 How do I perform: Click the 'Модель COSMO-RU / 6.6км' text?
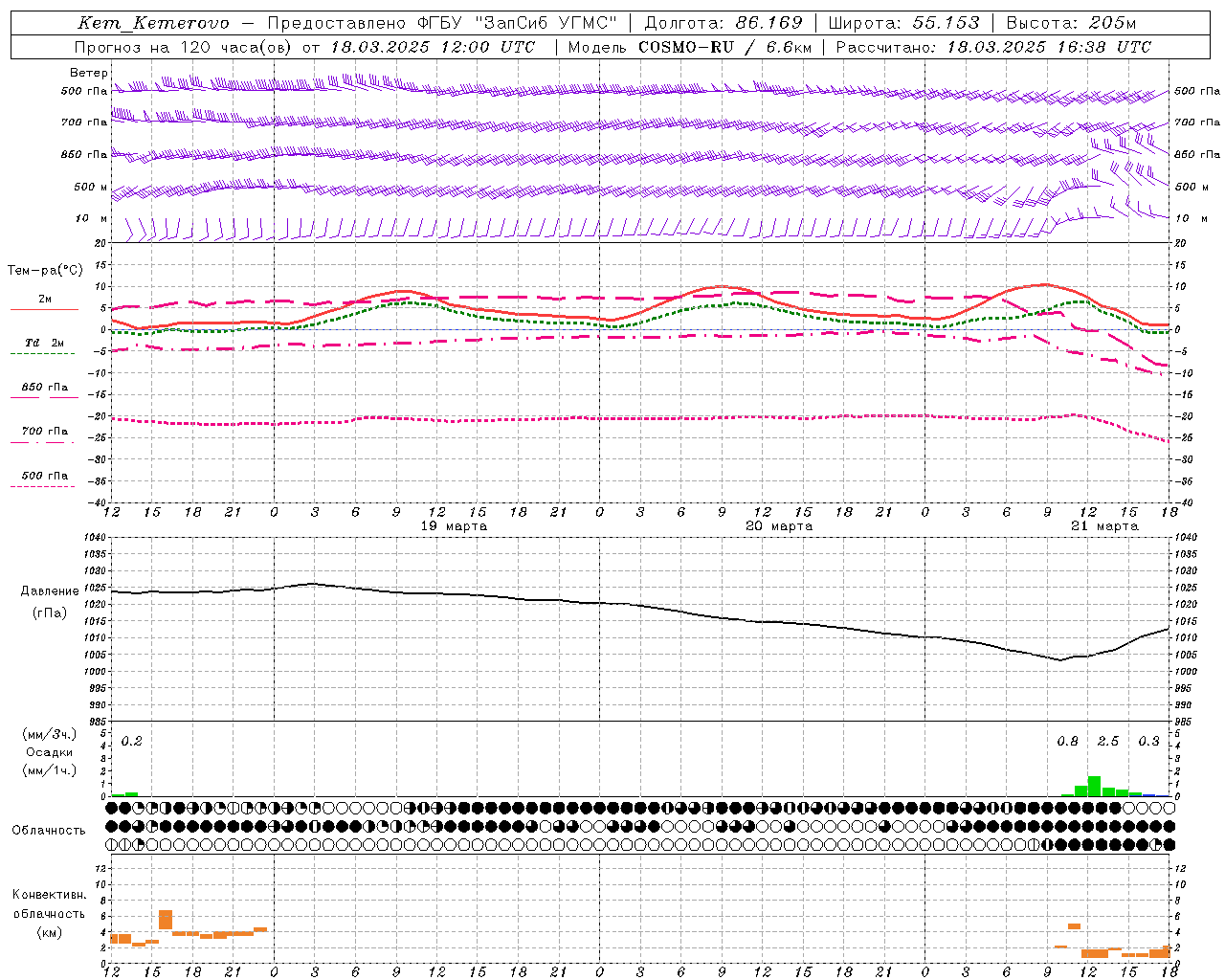[x=689, y=47]
